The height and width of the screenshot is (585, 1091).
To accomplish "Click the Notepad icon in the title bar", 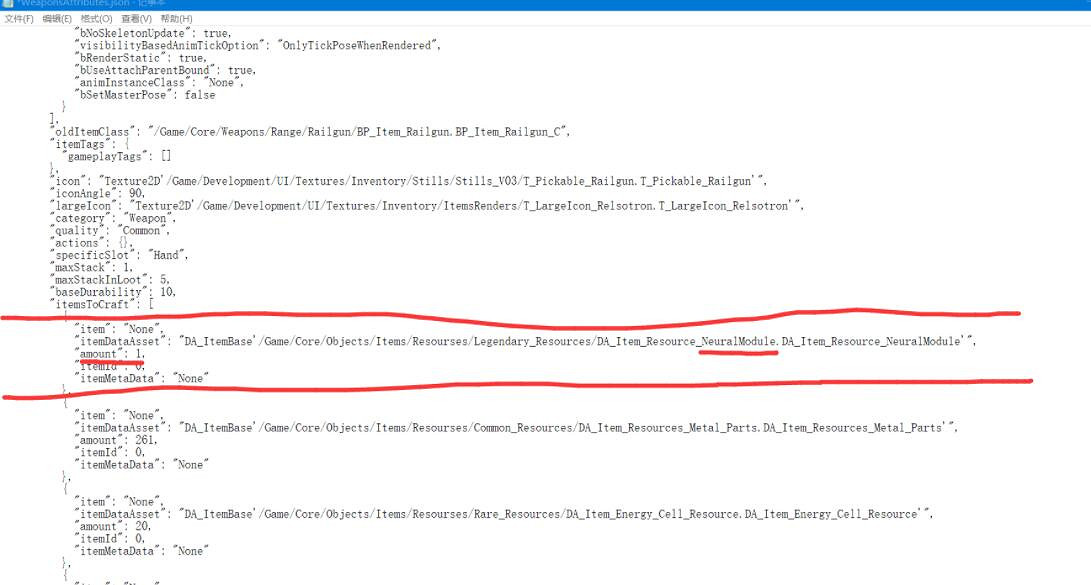I will click(7, 4).
